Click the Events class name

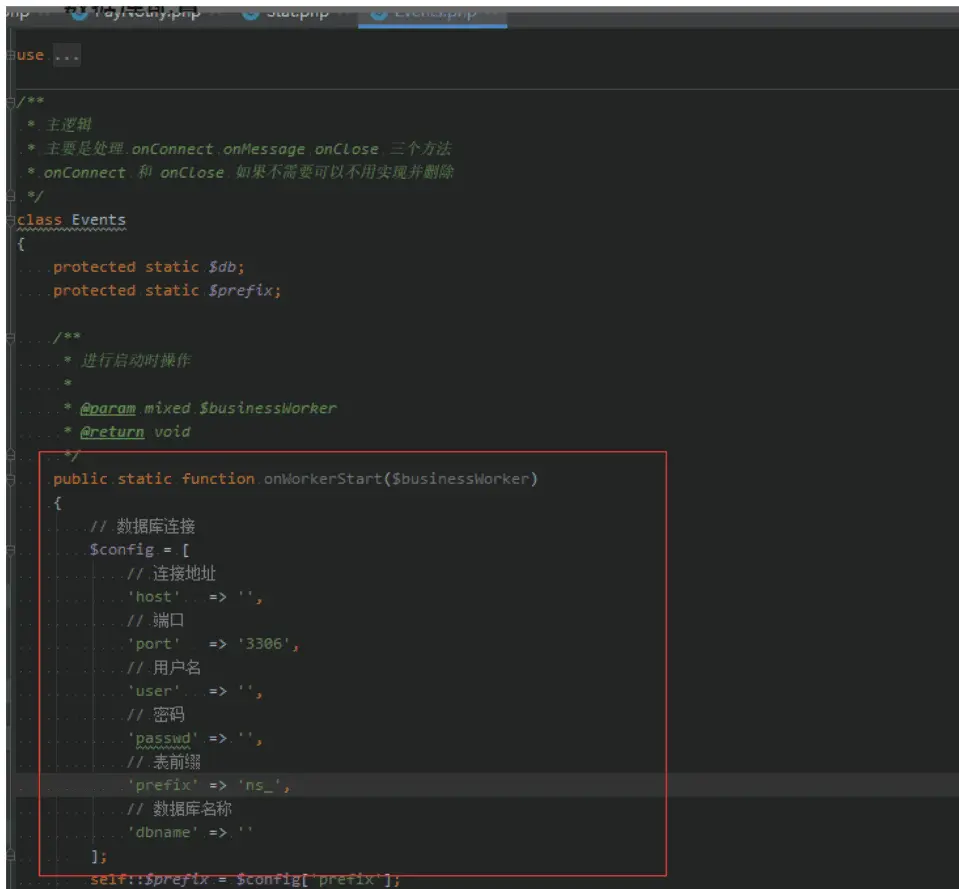pyautogui.click(x=98, y=220)
